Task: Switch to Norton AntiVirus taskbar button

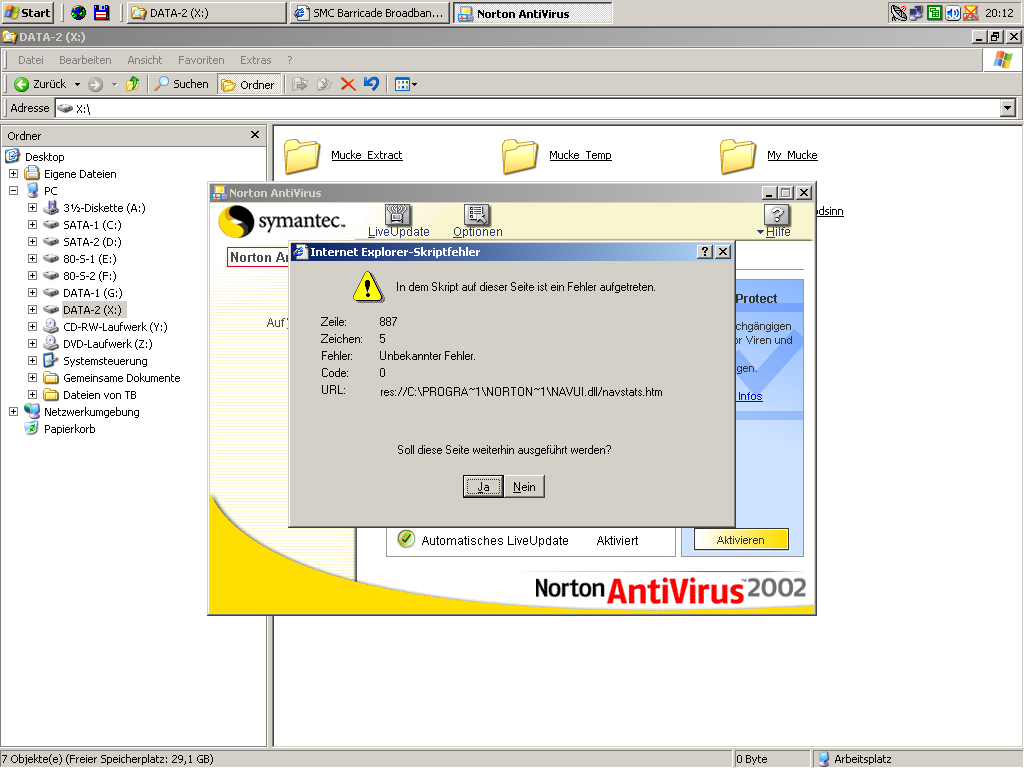Action: (532, 13)
